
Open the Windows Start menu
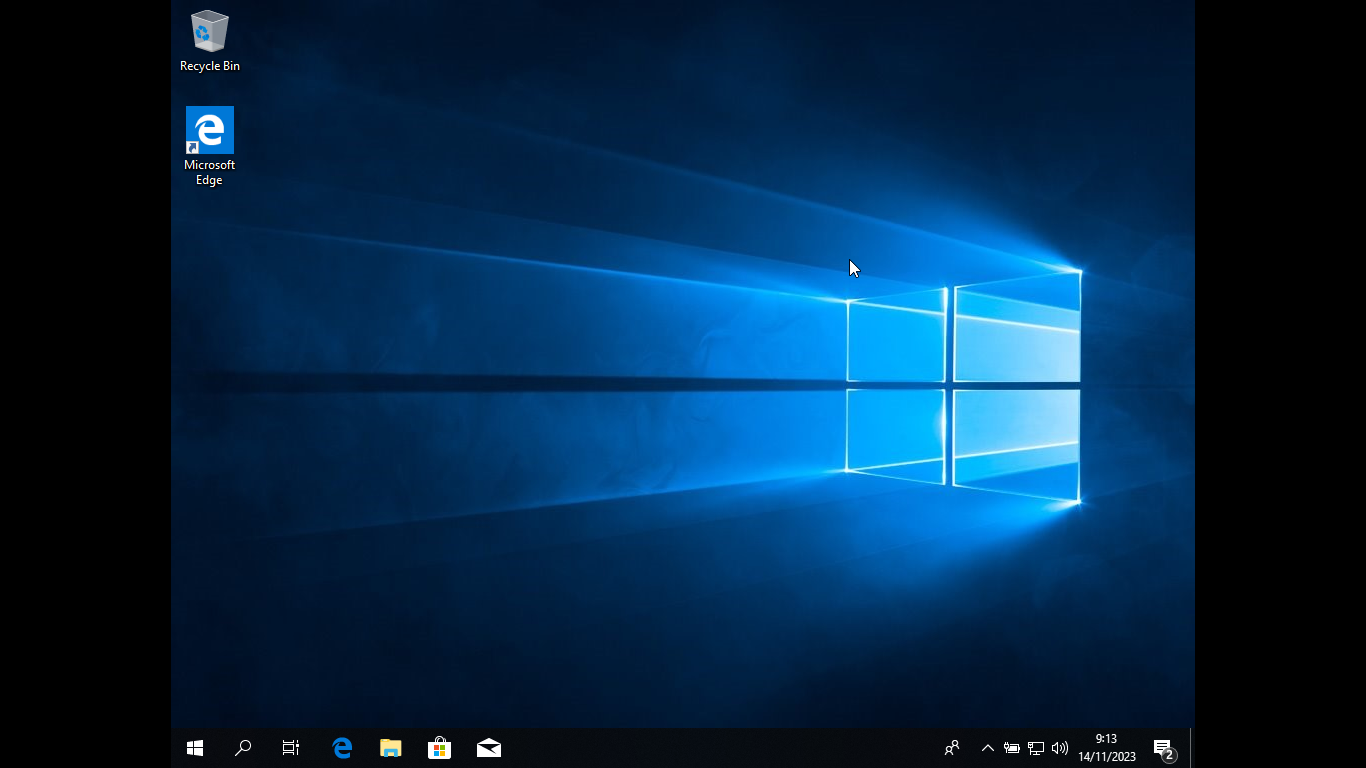coord(195,748)
